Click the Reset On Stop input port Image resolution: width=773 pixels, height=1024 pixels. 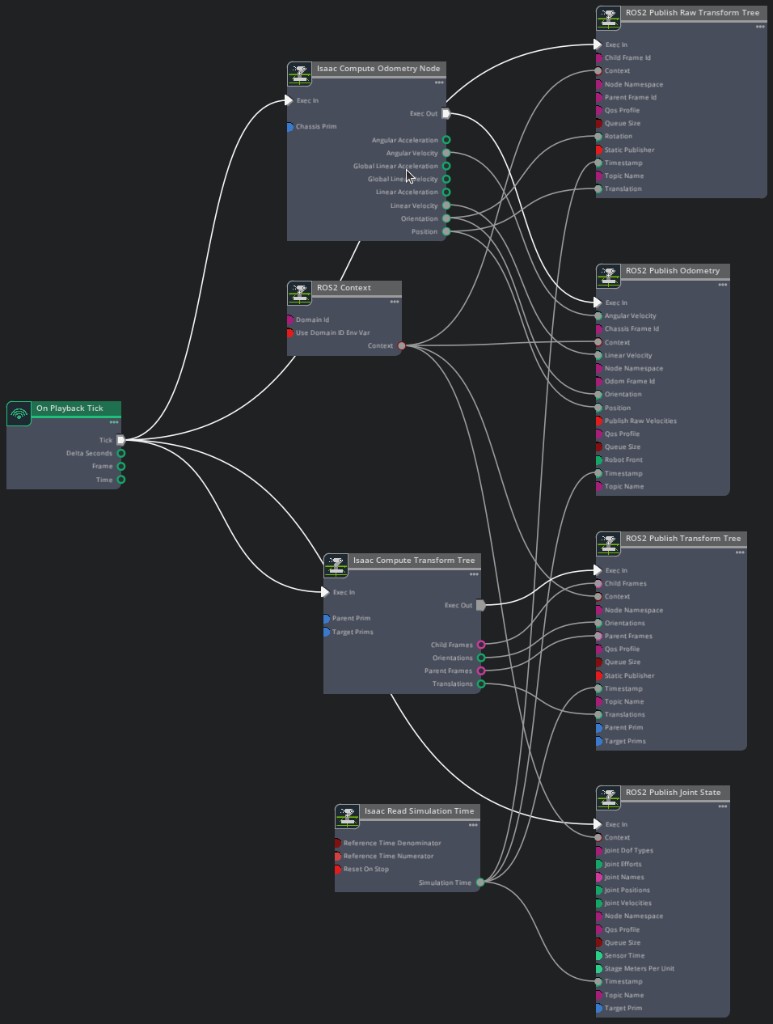[338, 869]
